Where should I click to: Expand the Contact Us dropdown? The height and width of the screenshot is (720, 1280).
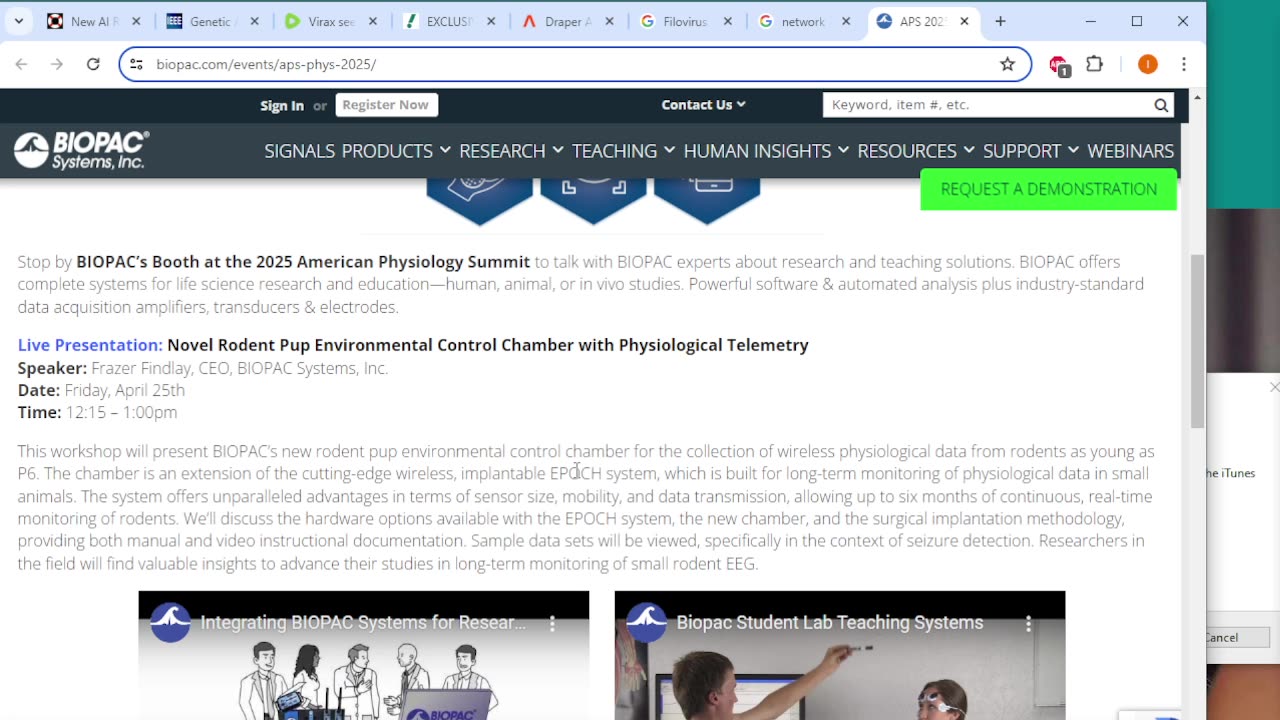click(703, 105)
